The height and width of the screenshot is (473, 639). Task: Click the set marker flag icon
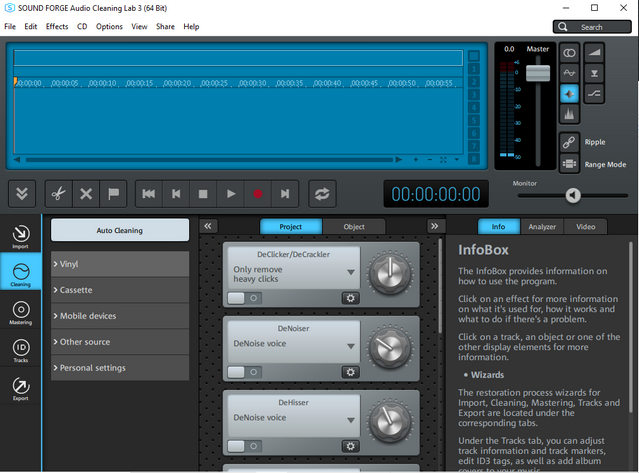pyautogui.click(x=113, y=194)
